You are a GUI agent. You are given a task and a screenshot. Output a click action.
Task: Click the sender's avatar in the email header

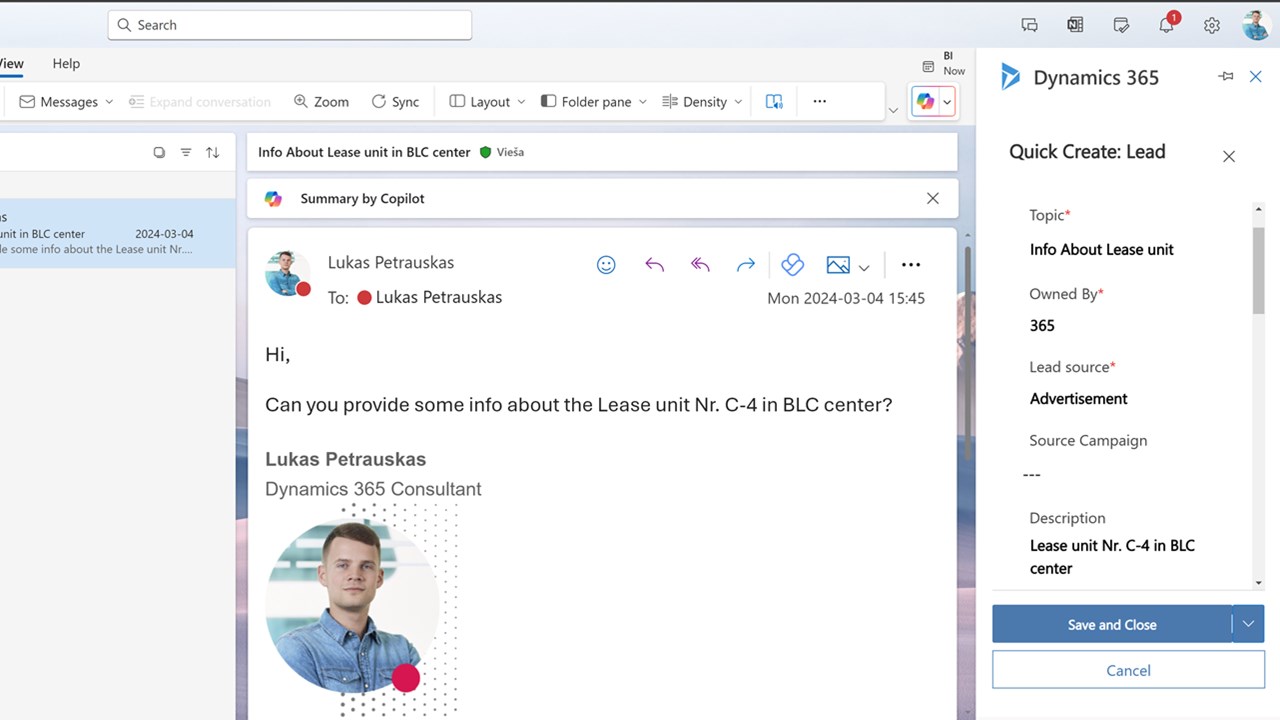point(288,273)
